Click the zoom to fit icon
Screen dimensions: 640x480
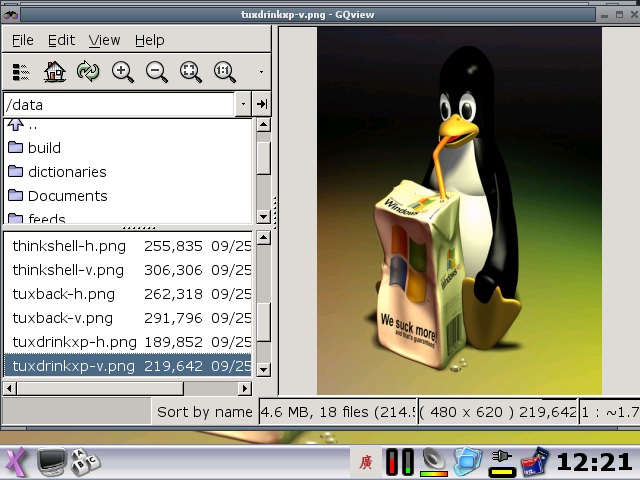[190, 72]
